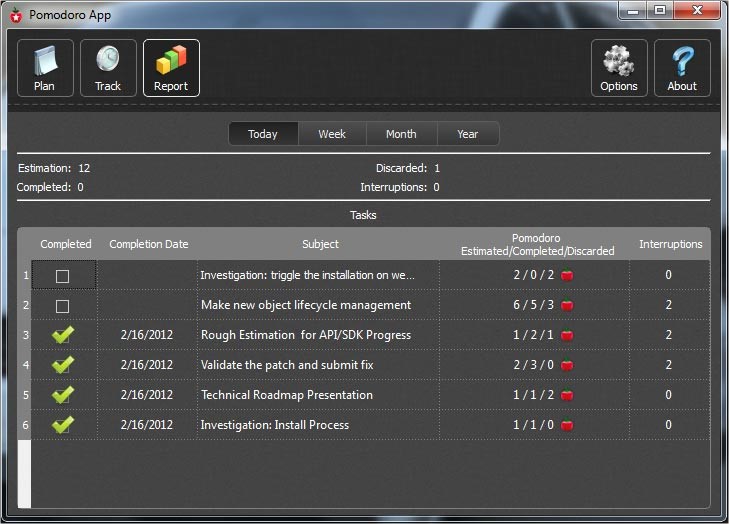Click pomodoro count '1 / 1 / 0'
The height and width of the screenshot is (524, 729).
[533, 425]
